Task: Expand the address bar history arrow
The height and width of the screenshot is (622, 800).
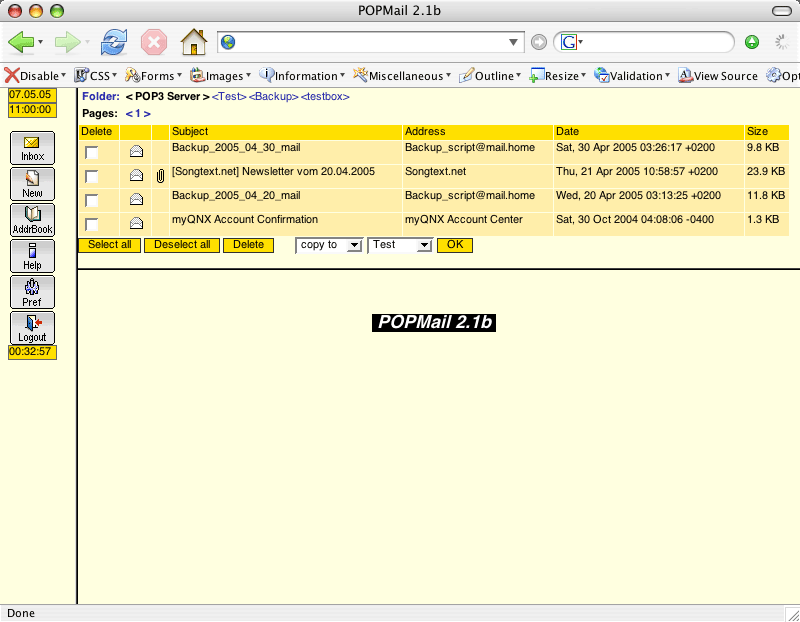Action: pyautogui.click(x=513, y=42)
